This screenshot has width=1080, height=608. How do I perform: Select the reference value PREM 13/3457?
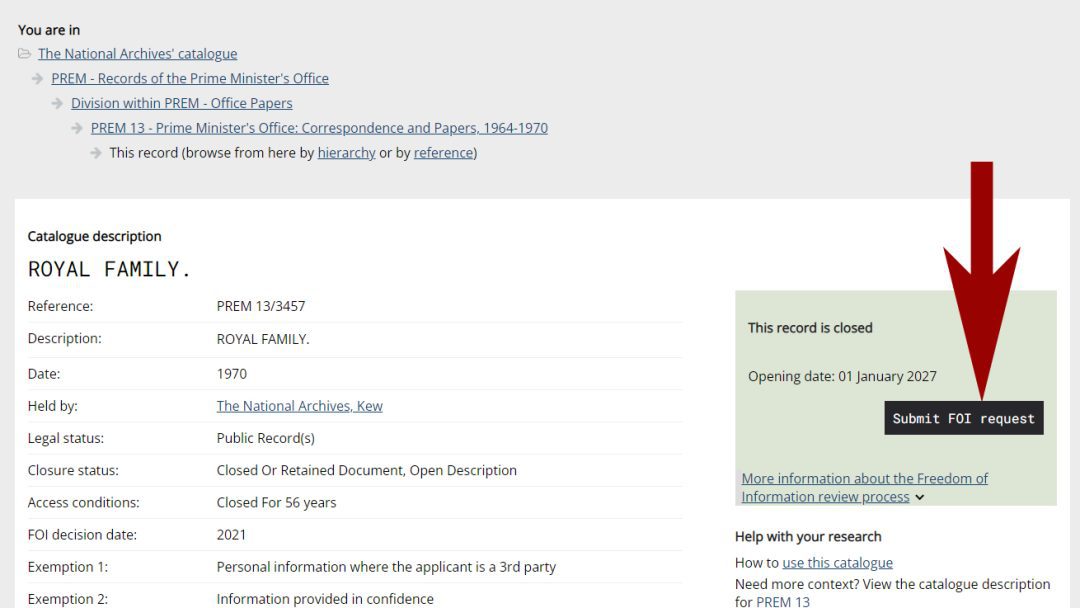[260, 306]
